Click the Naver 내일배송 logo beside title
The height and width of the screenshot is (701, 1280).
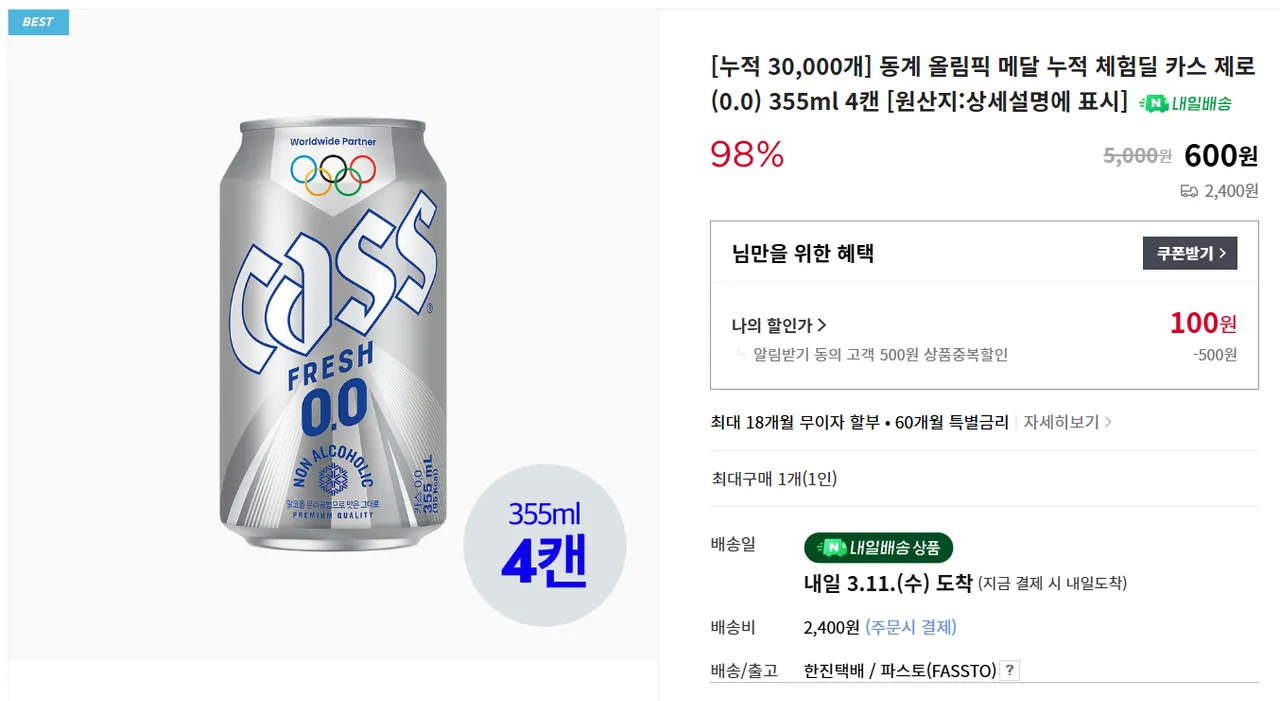pos(1185,103)
